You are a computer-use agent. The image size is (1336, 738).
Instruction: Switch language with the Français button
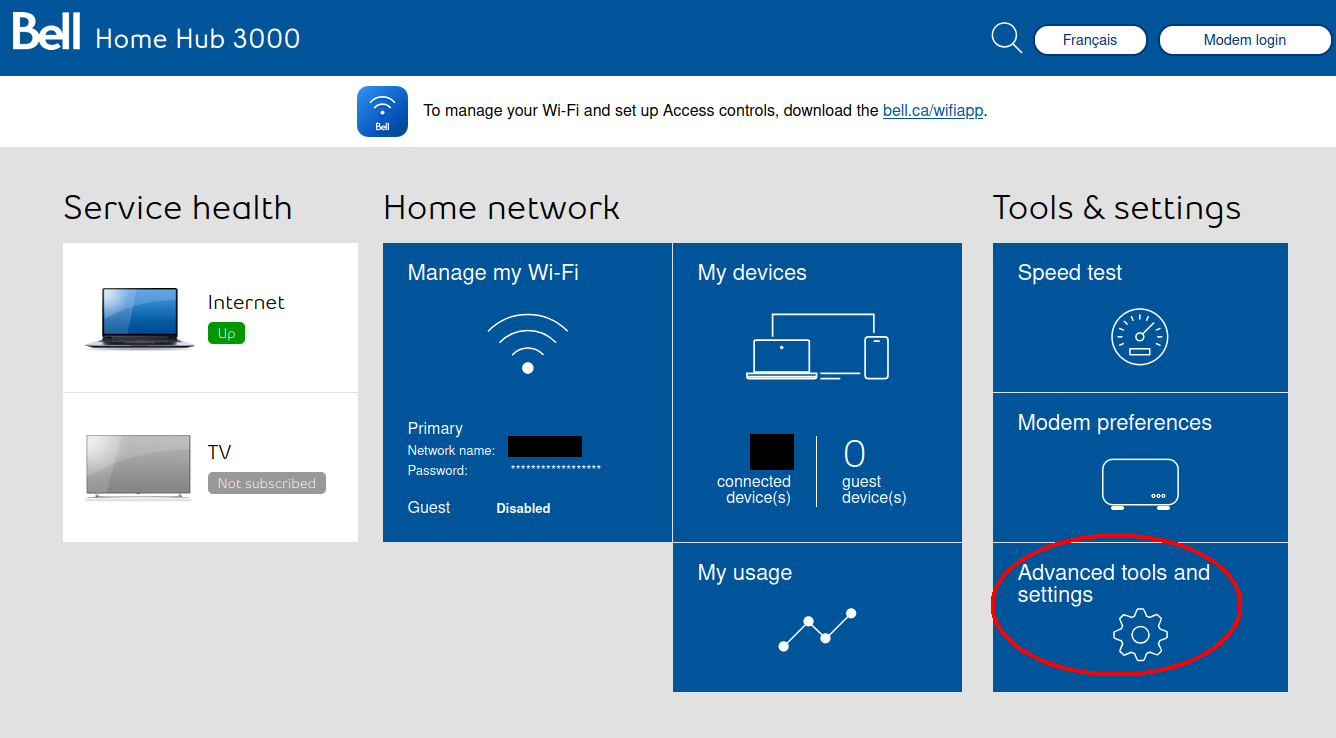click(x=1090, y=40)
